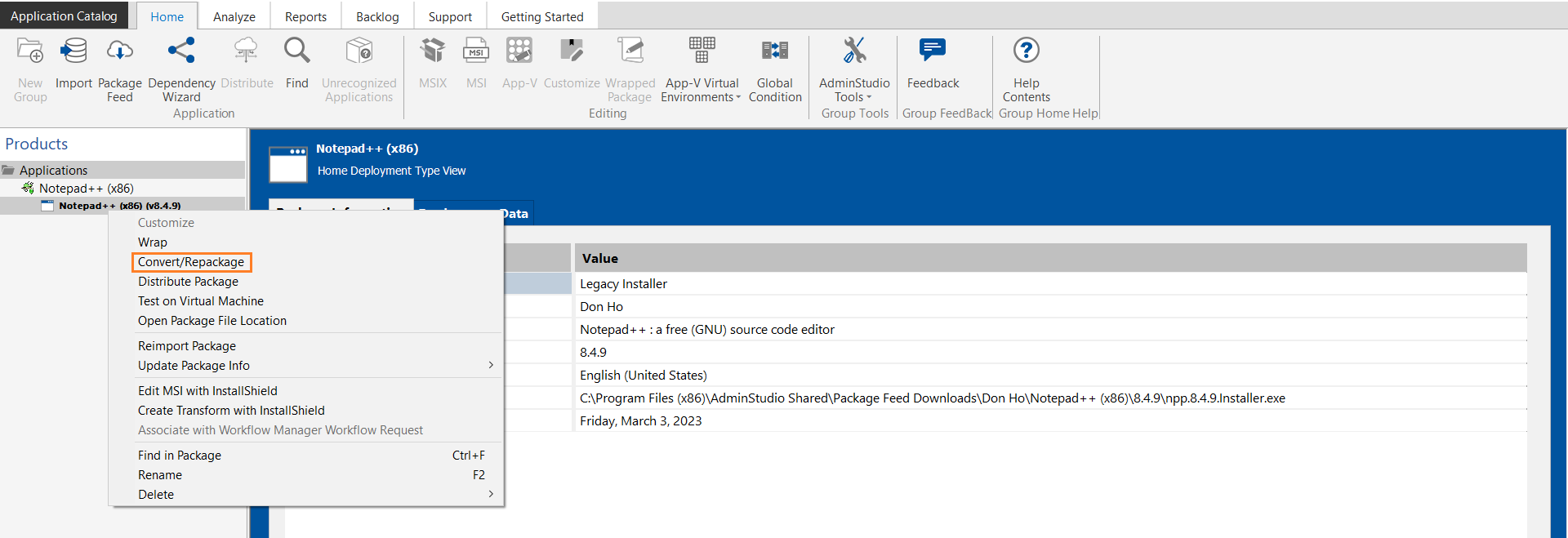Open the Global Condition tool
The height and width of the screenshot is (538, 1568).
(774, 52)
